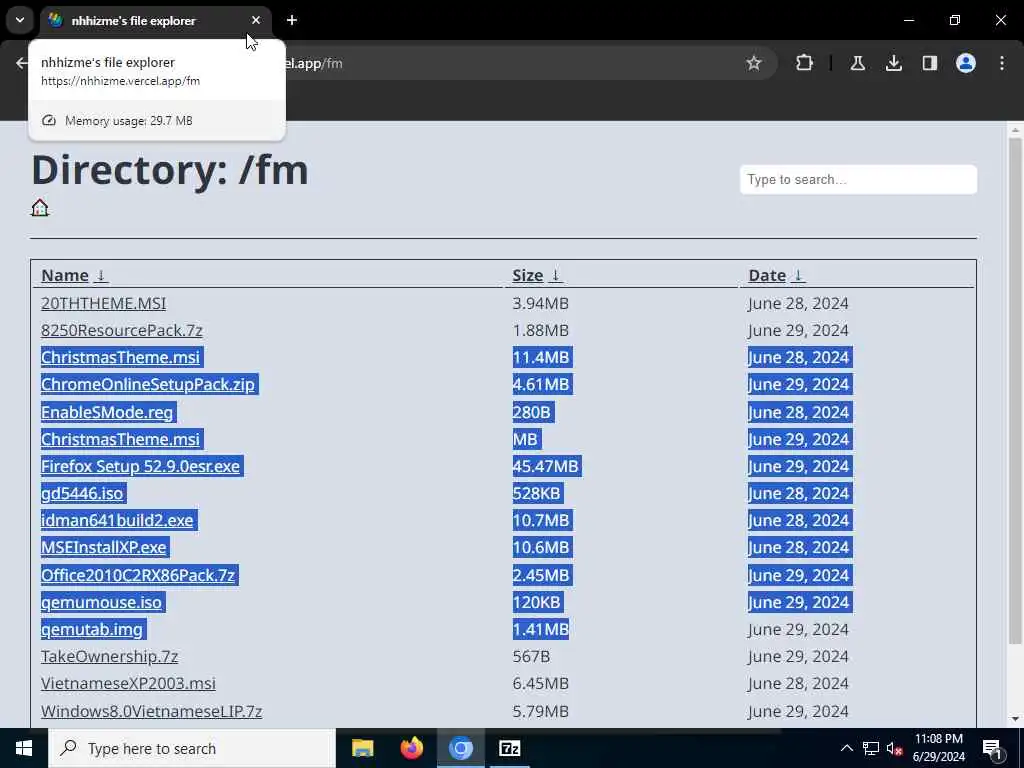Open Firefox from the taskbar
The width and height of the screenshot is (1024, 768).
pyautogui.click(x=411, y=748)
